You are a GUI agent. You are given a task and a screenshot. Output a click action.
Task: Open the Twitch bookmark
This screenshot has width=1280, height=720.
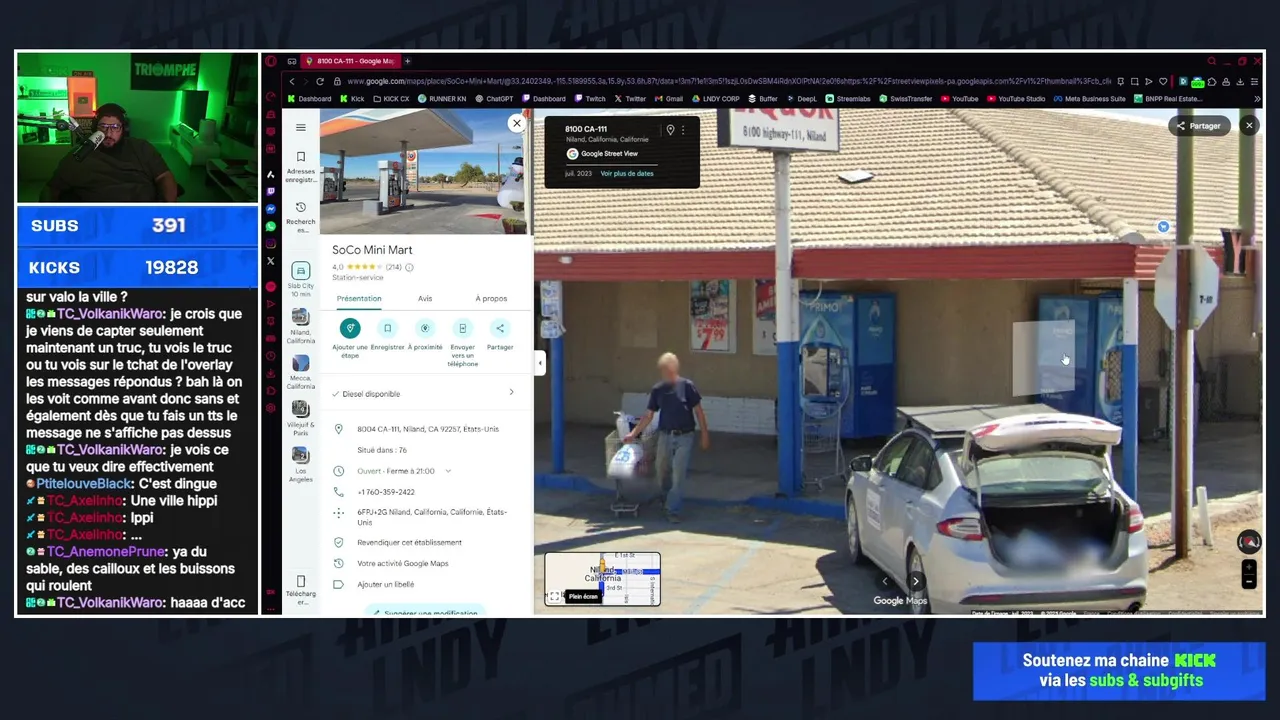tap(590, 99)
